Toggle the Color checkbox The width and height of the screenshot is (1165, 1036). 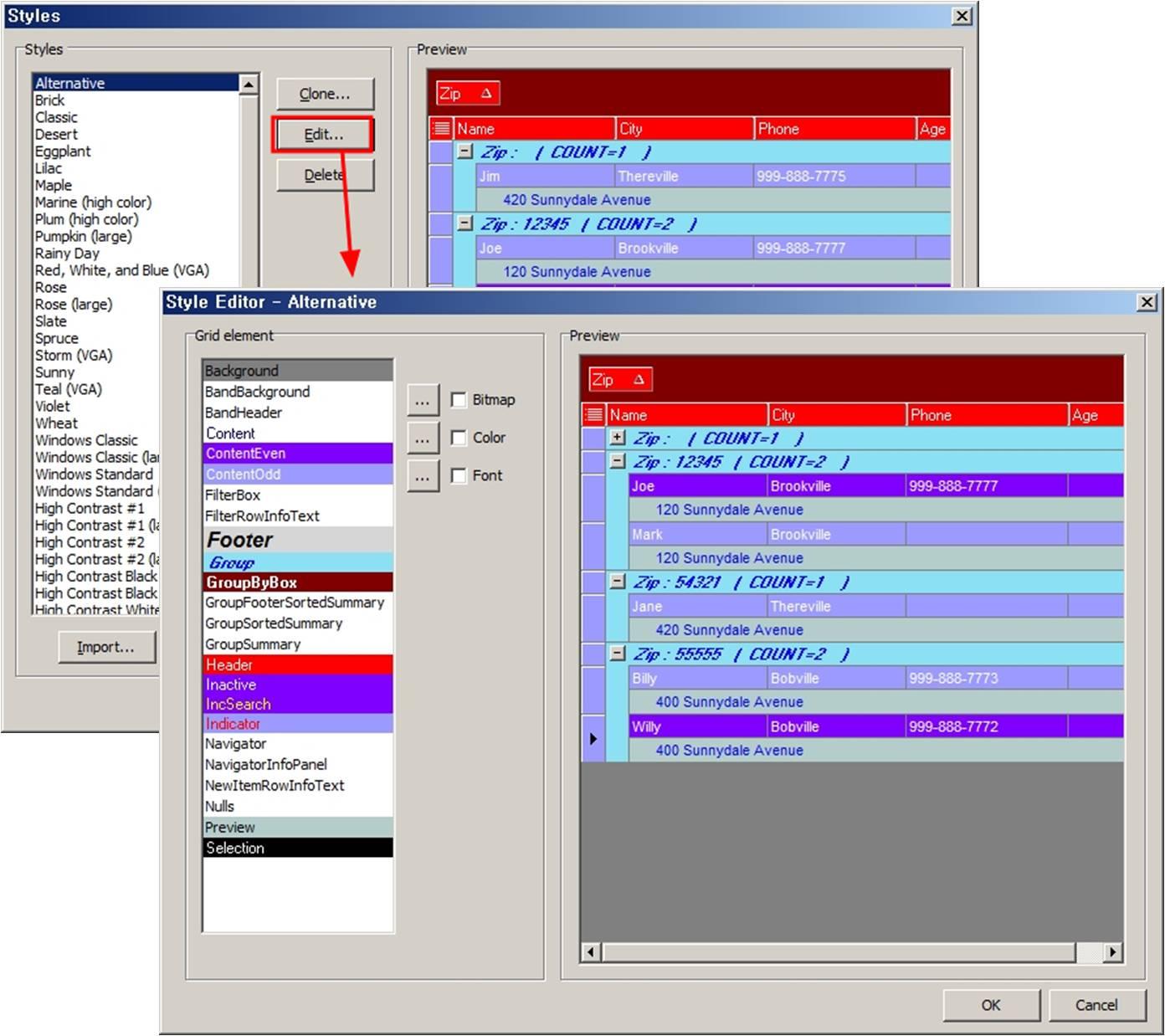[x=459, y=438]
